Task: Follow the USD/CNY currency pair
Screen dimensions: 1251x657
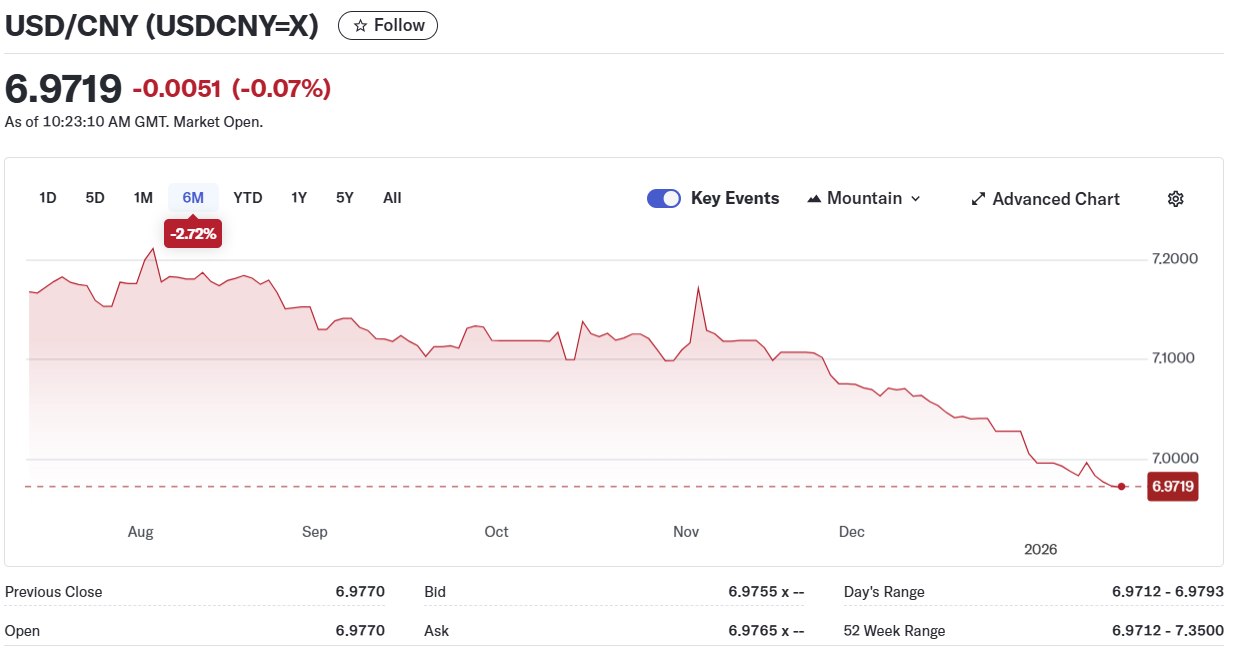Action: [388, 26]
